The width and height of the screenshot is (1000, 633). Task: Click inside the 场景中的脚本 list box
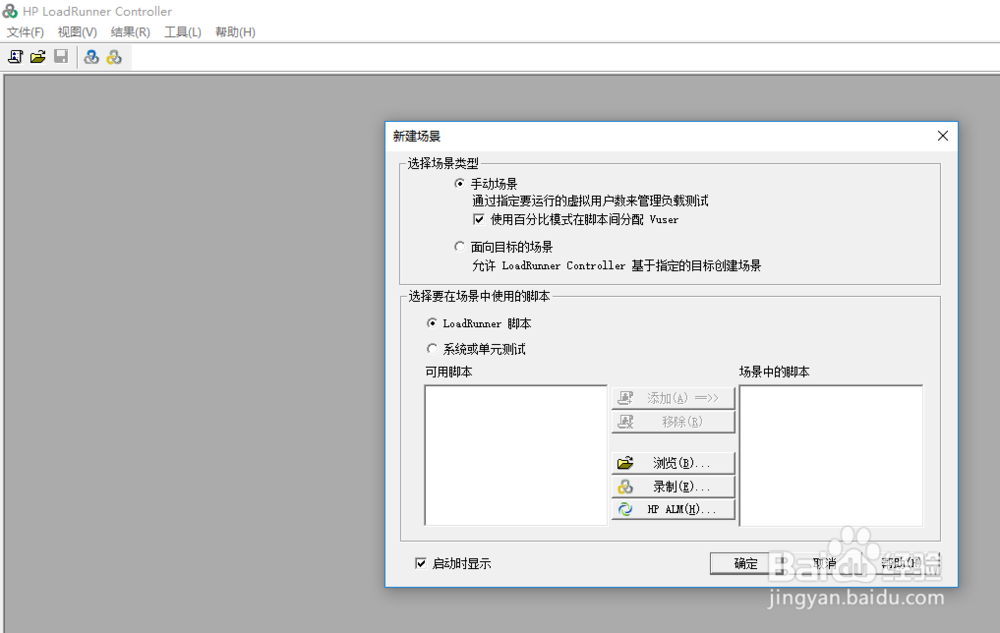coord(831,455)
